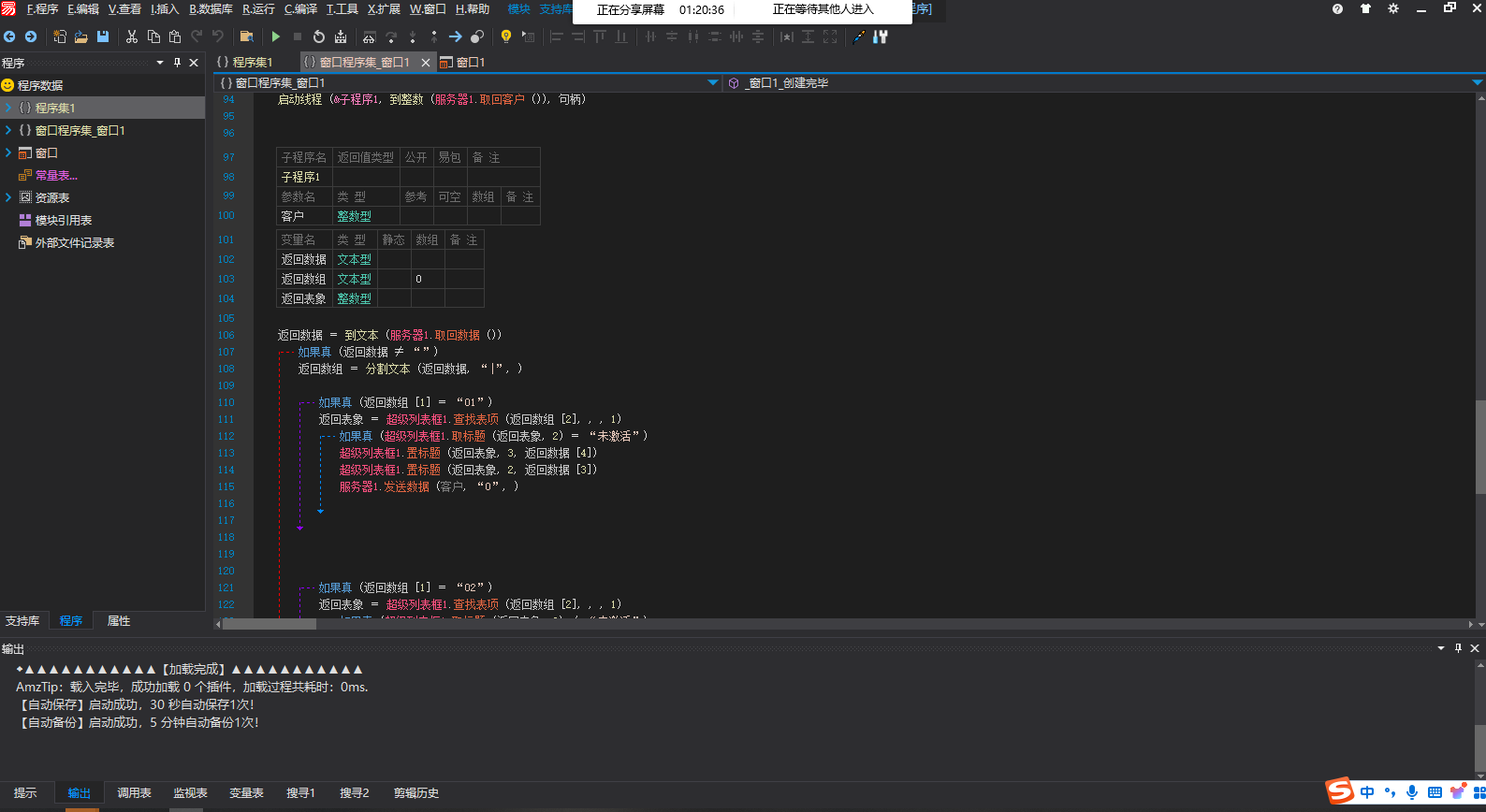1486x812 pixels.
Task: Close the 窗口程序集_窗口1 tab
Action: point(426,63)
